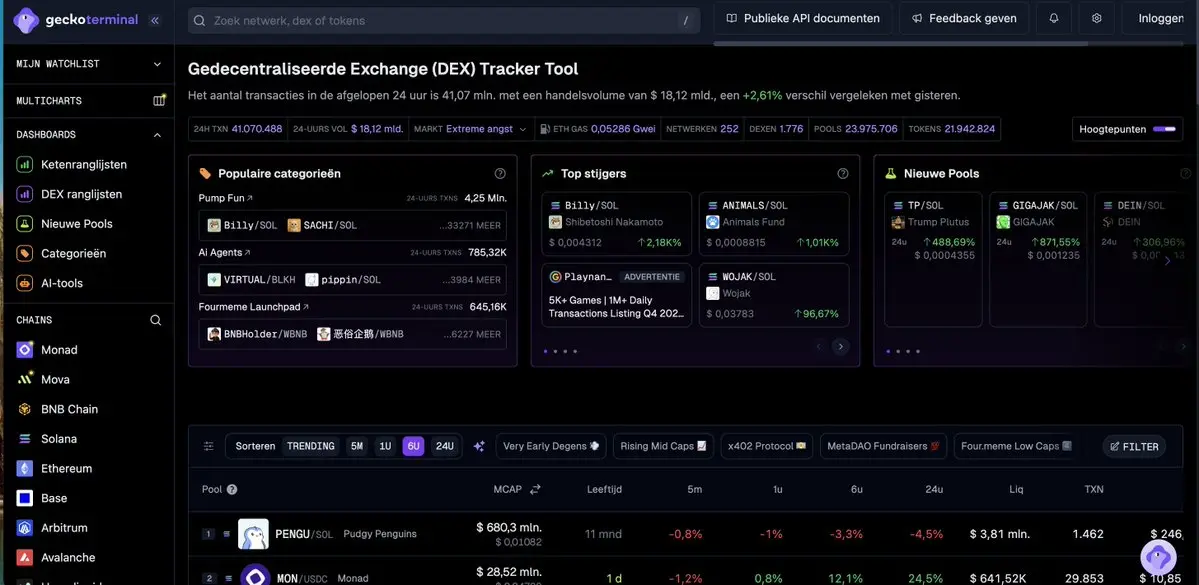This screenshot has height=585, width=1199.
Task: Swap the MCAP column arrows
Action: (x=535, y=489)
